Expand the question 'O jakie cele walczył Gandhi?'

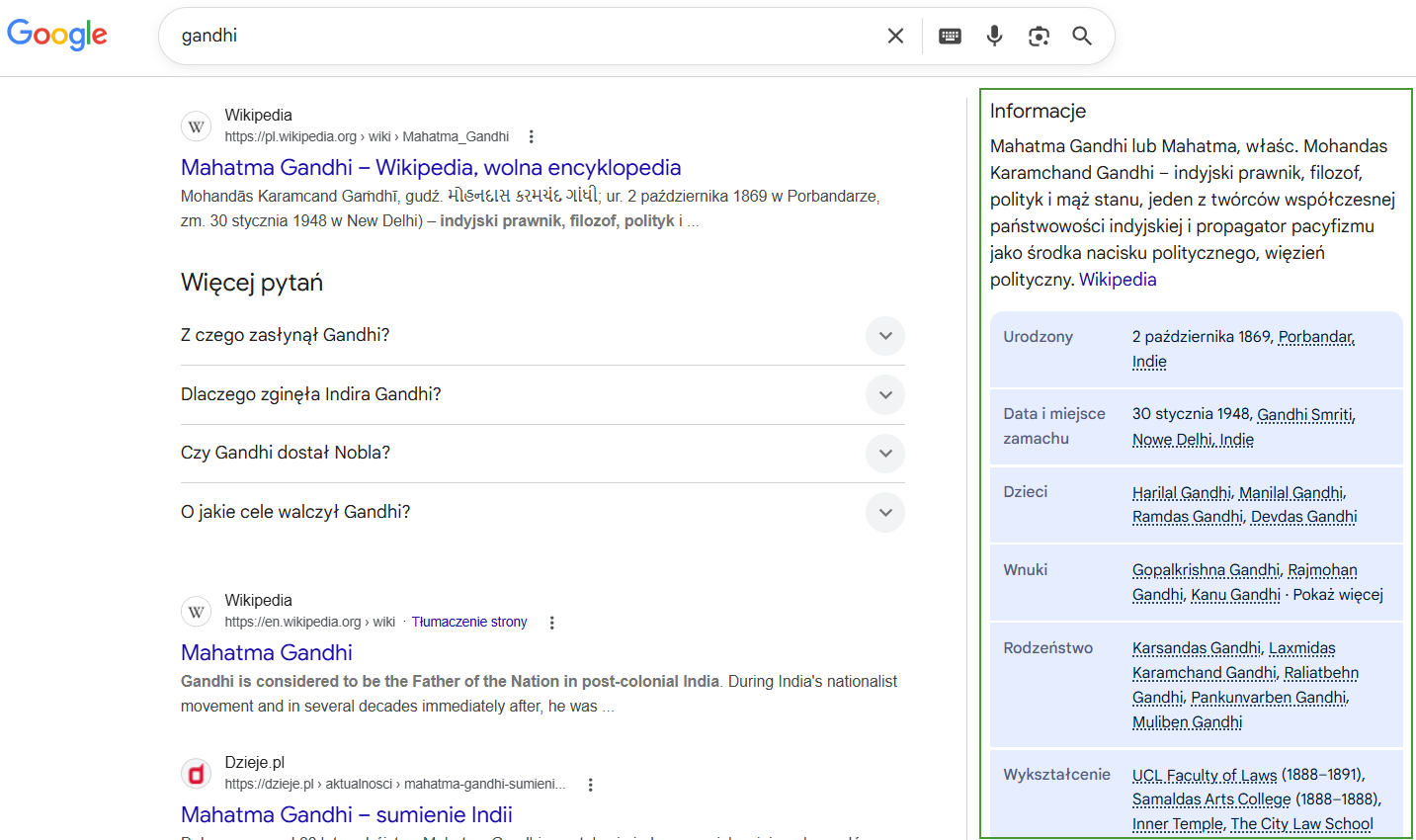(542, 512)
